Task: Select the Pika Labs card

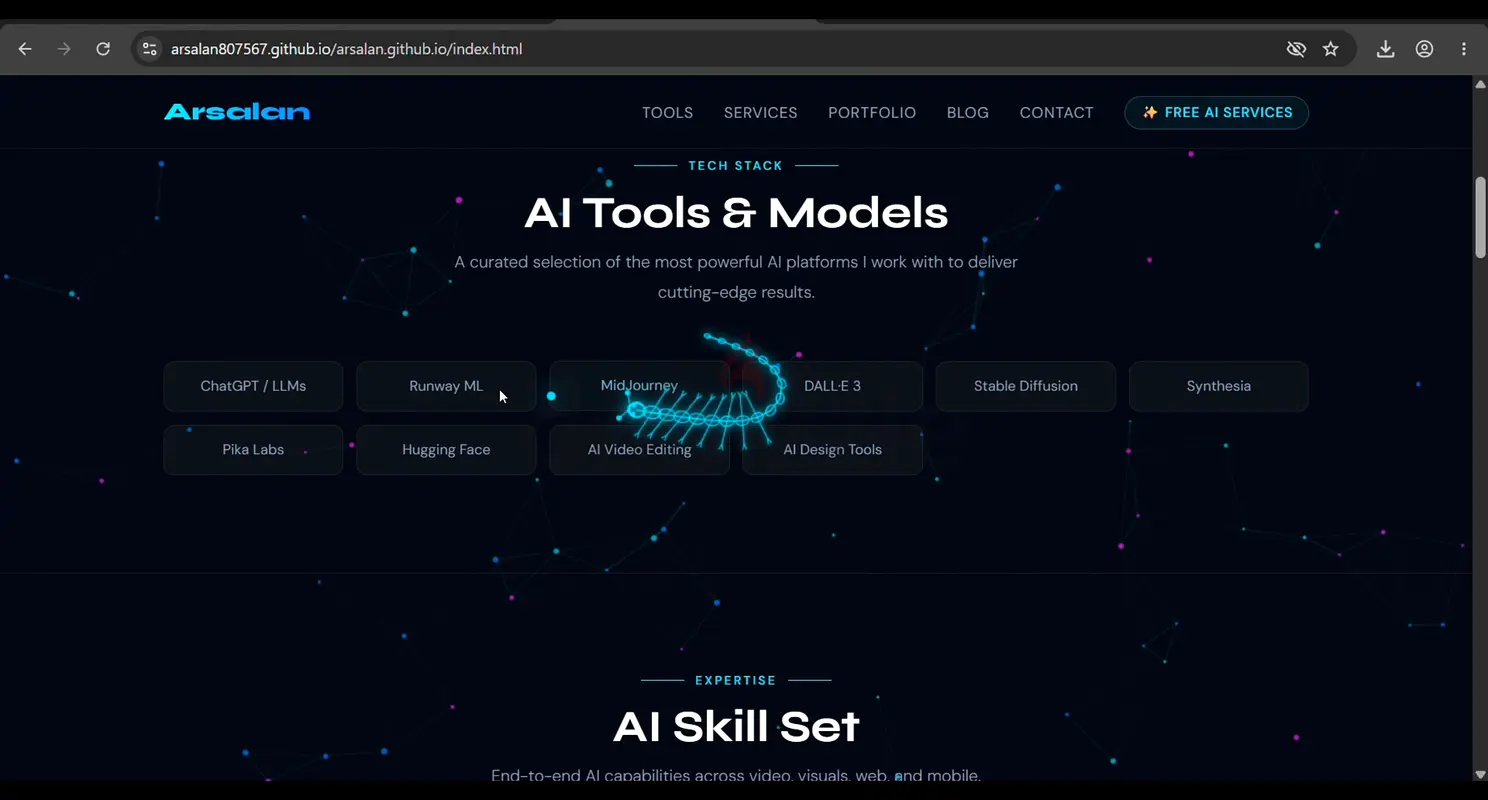Action: [x=253, y=450]
